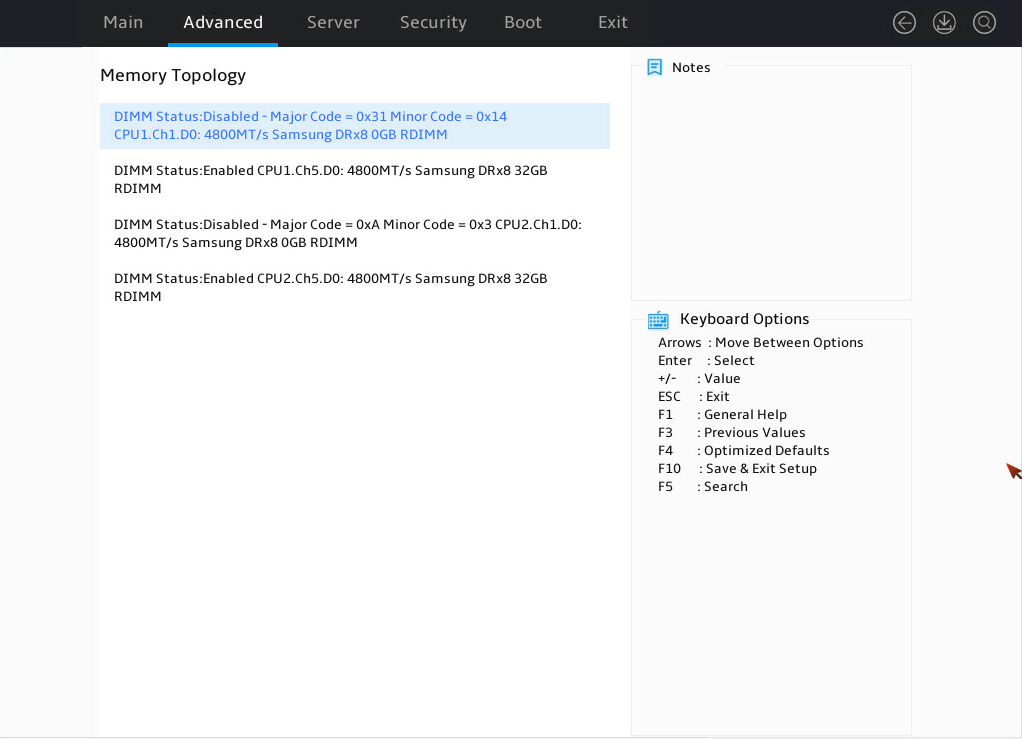The image size is (1022, 739).
Task: Click the Keyboard Options title
Action: click(744, 319)
